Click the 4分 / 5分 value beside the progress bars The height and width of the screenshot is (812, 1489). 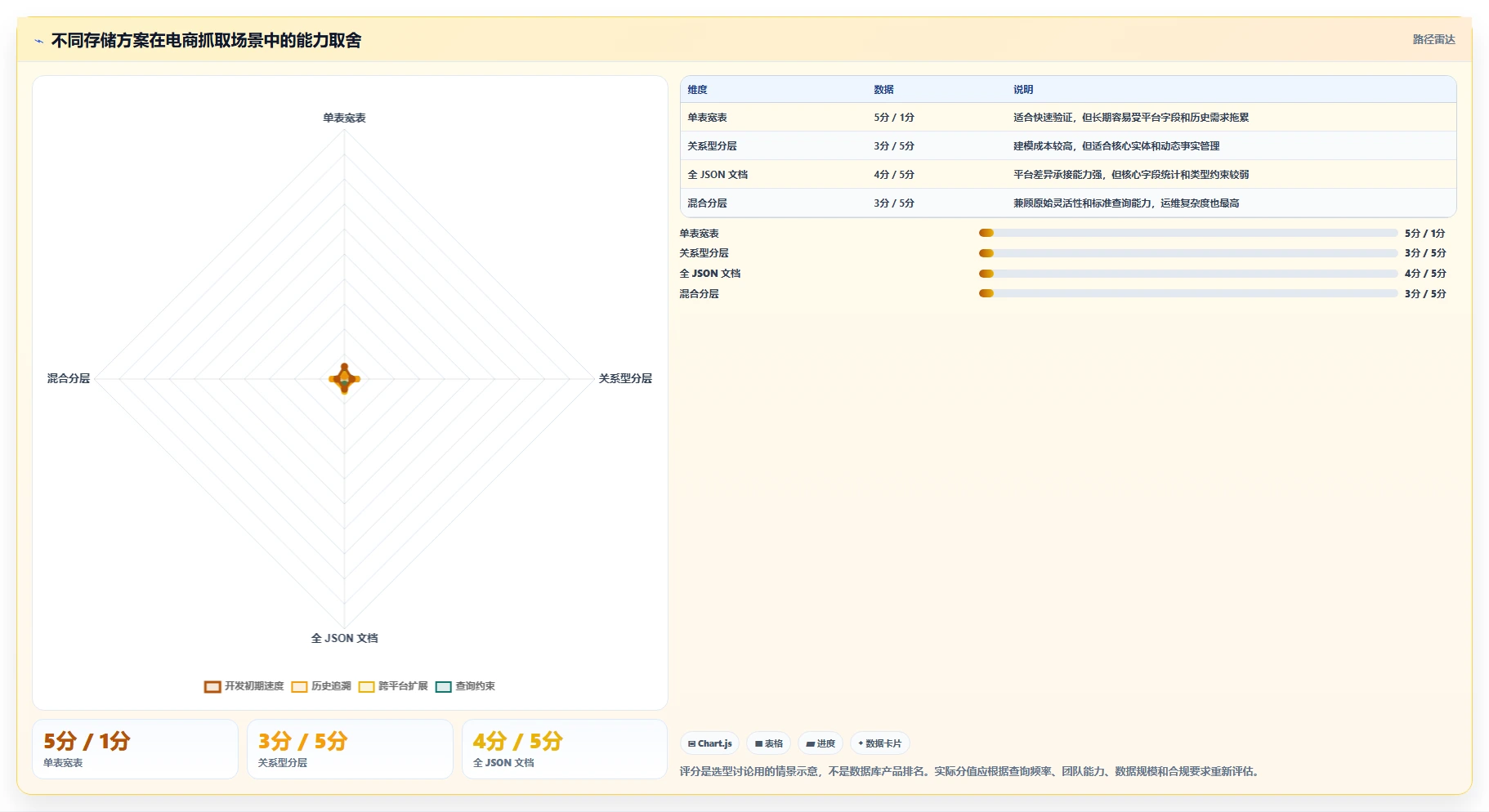pos(1425,274)
